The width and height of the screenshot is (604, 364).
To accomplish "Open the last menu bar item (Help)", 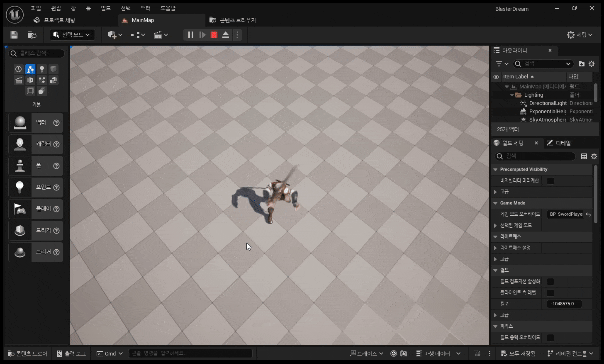I will pyautogui.click(x=168, y=8).
